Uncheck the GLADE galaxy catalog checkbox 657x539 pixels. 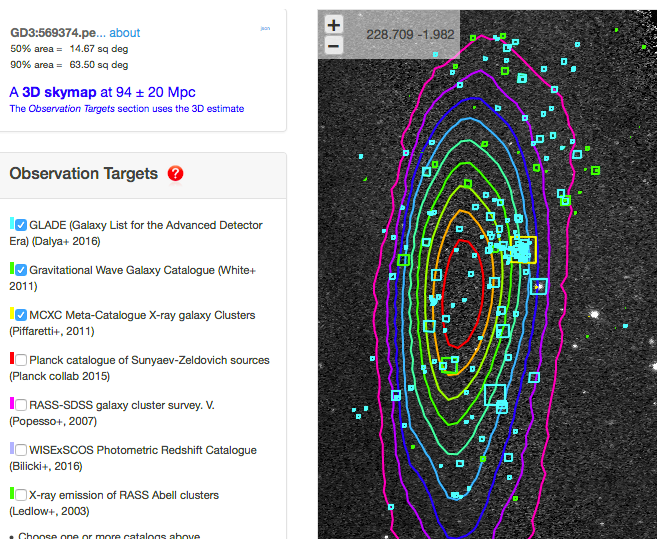click(x=21, y=225)
